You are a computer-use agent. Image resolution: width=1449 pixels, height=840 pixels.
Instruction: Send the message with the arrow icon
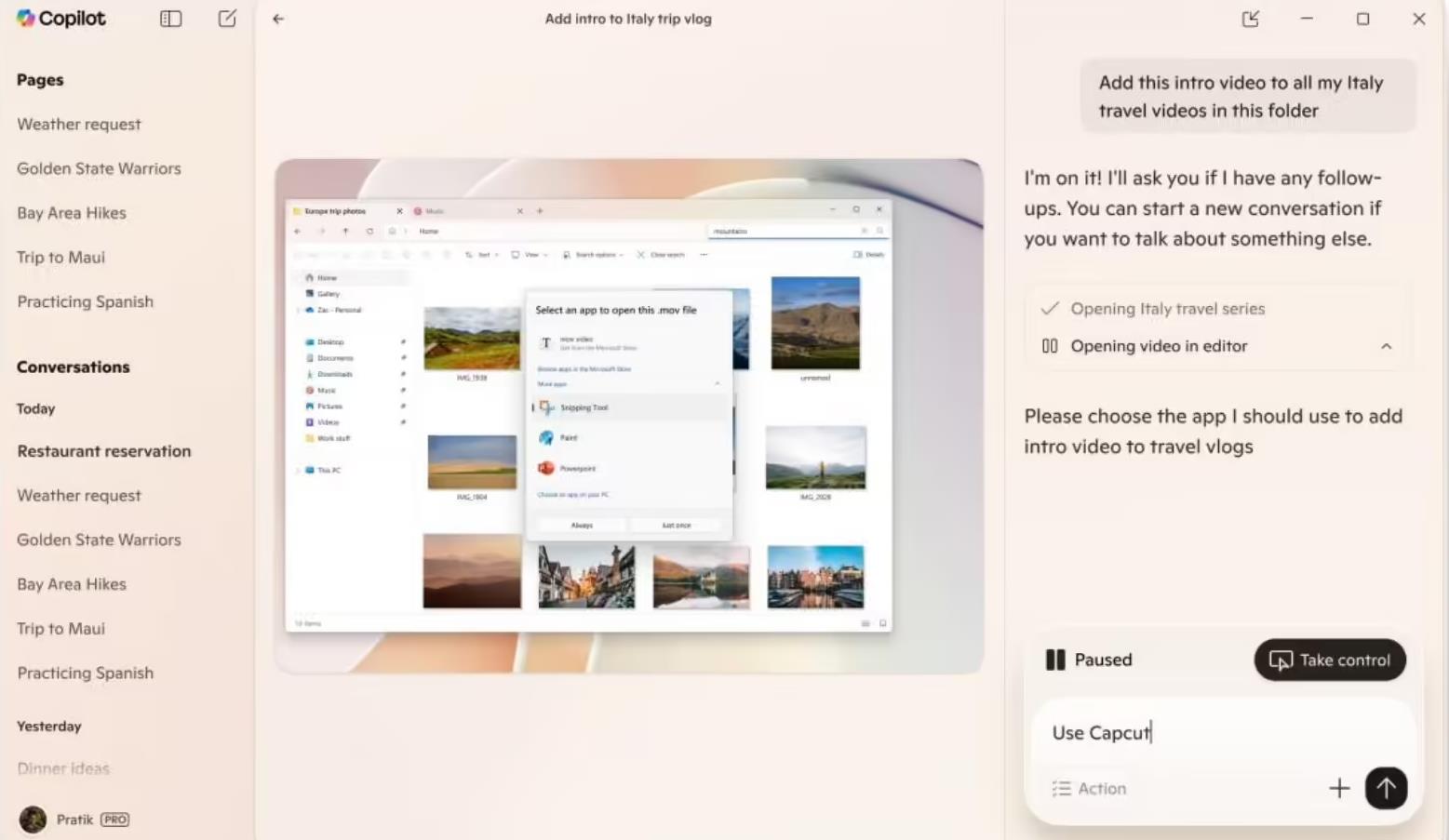(1386, 788)
